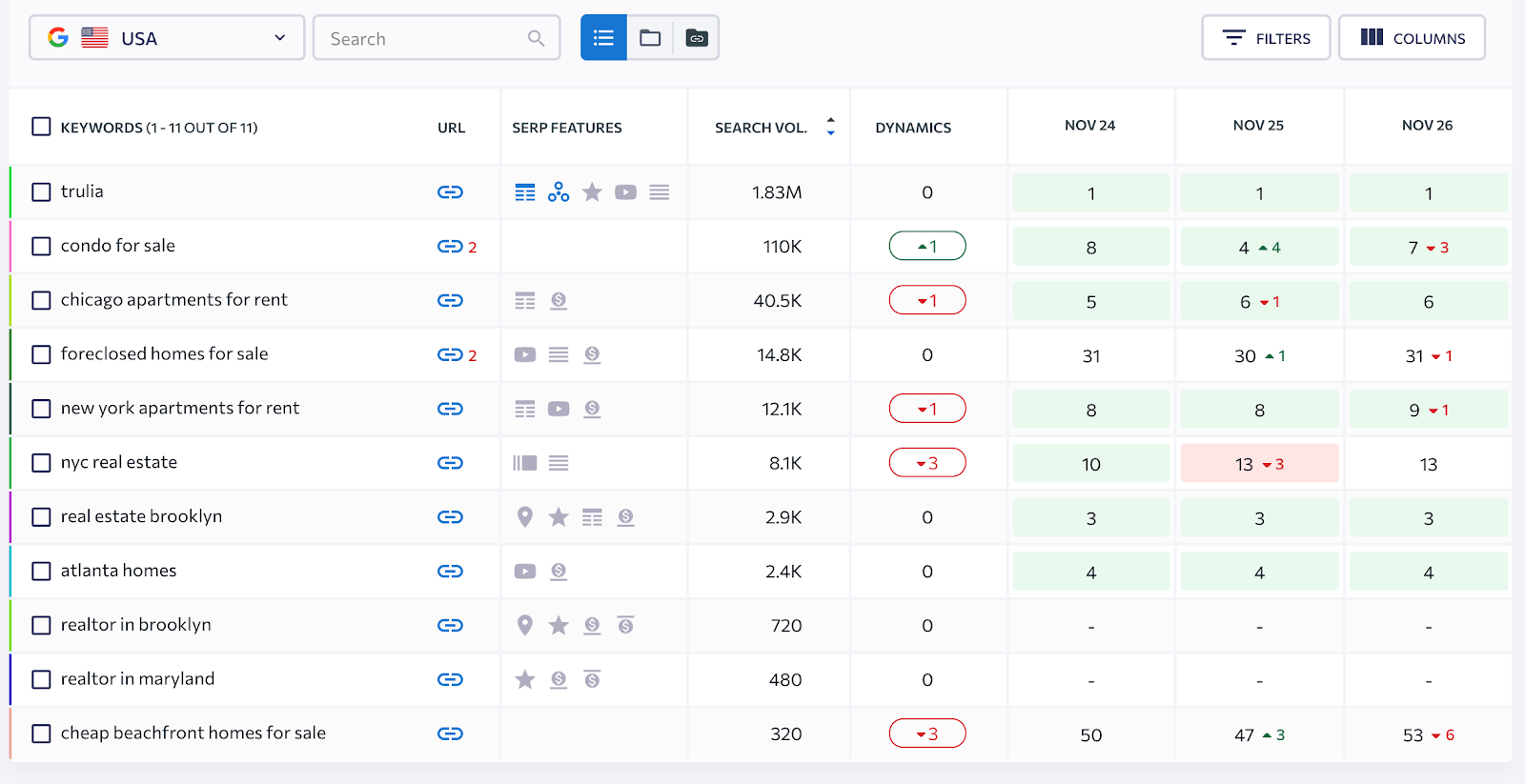Click the Dynamics column header
Image resolution: width=1525 pixels, height=784 pixels.
click(x=913, y=128)
